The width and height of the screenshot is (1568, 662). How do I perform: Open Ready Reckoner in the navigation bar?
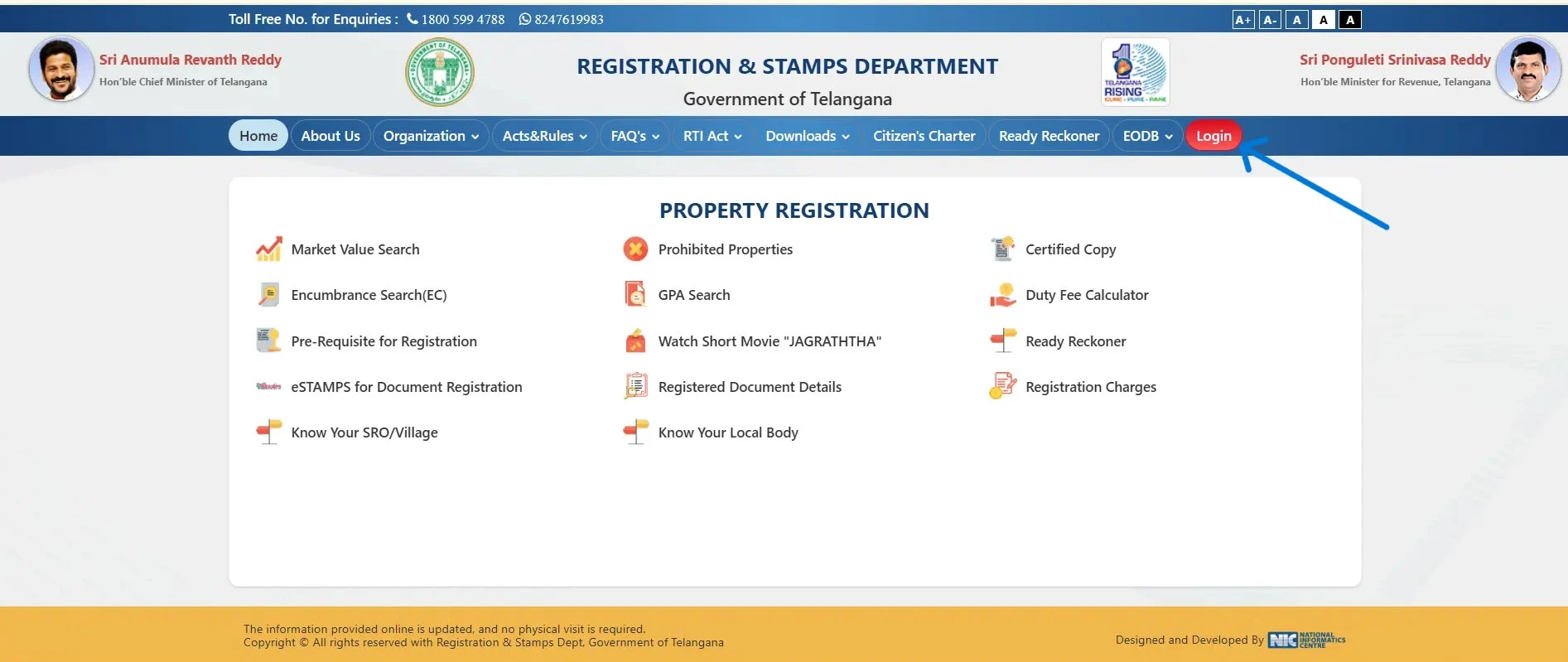click(1049, 136)
